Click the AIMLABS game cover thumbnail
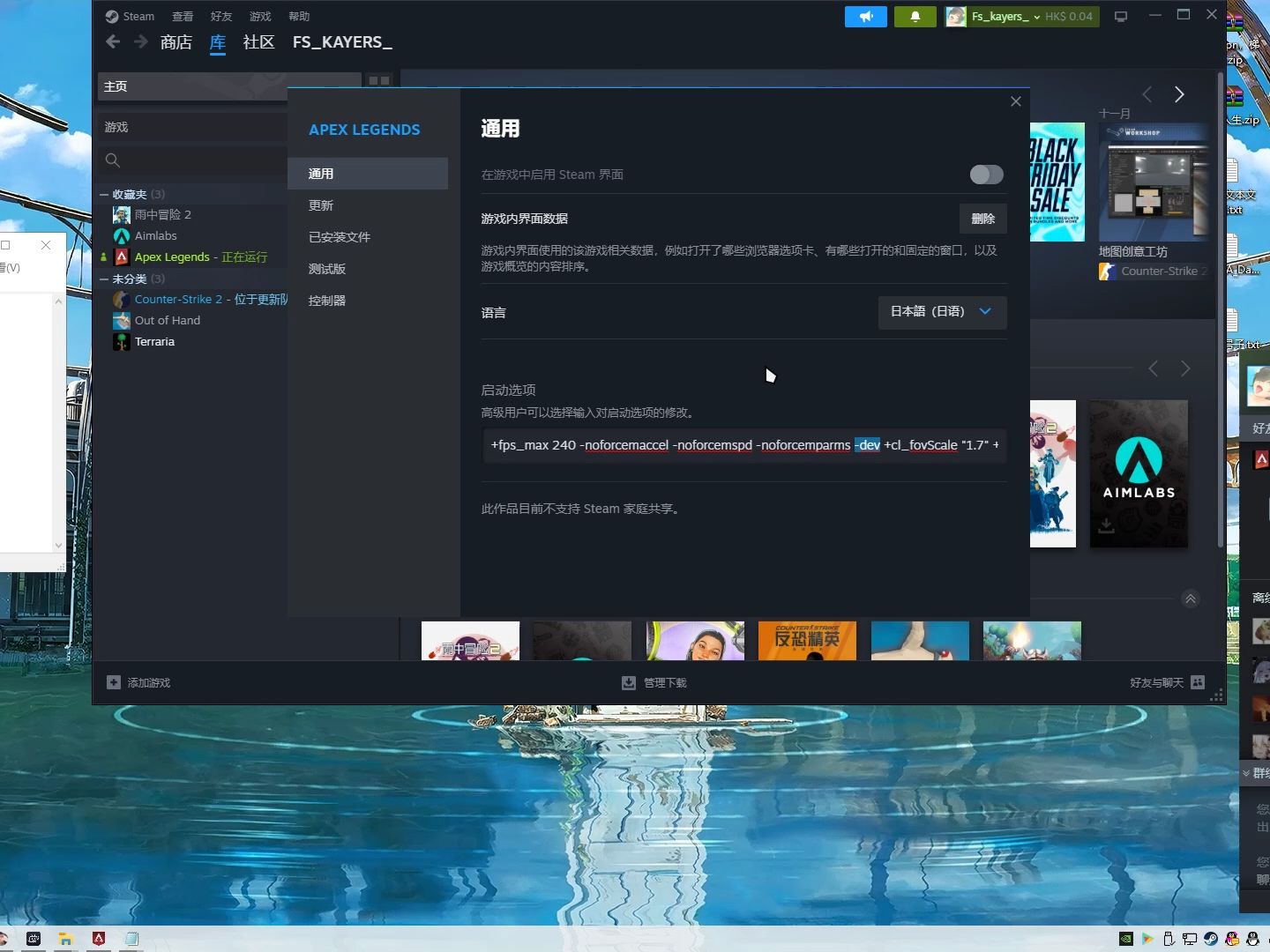This screenshot has width=1270, height=952. point(1139,473)
